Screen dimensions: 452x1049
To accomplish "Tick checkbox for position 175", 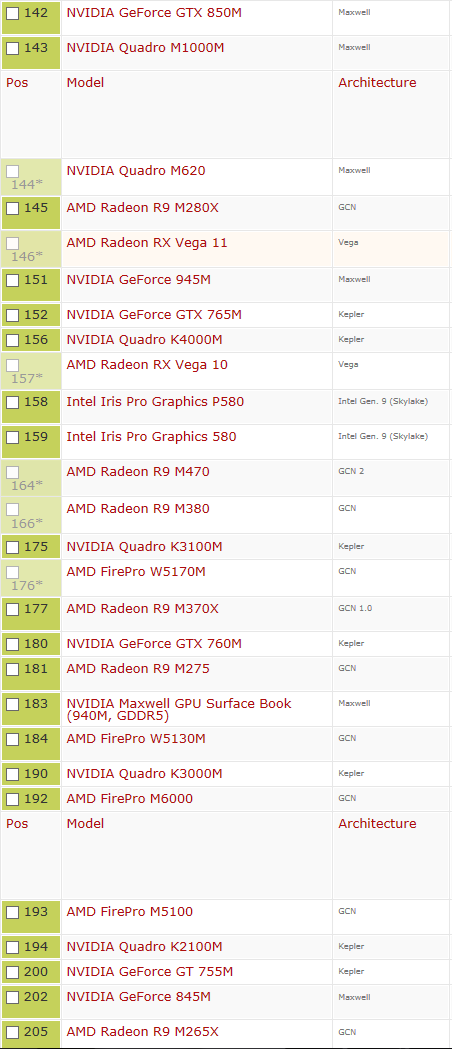I will click(13, 547).
